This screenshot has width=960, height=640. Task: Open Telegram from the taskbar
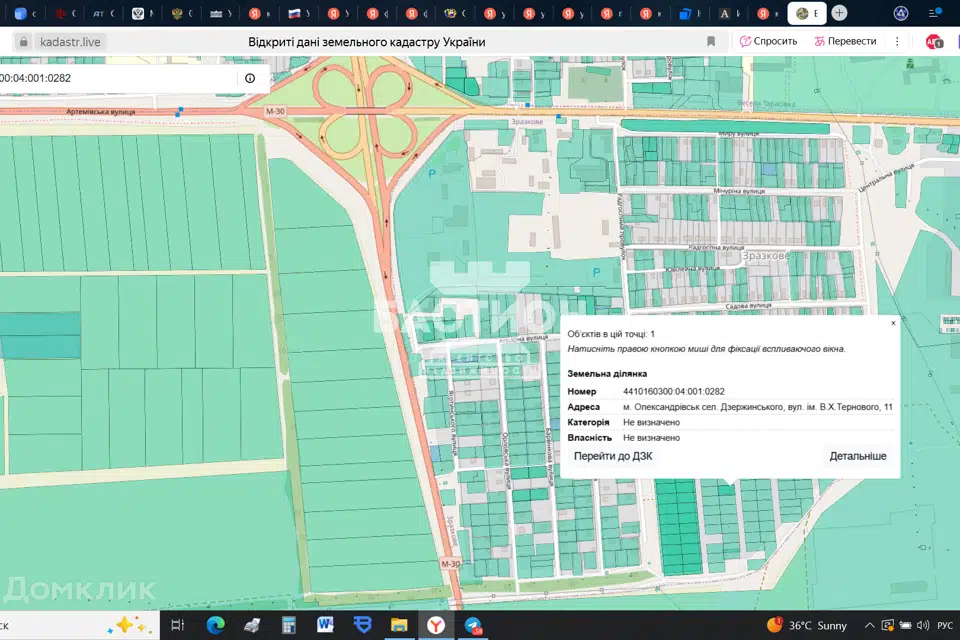(472, 625)
